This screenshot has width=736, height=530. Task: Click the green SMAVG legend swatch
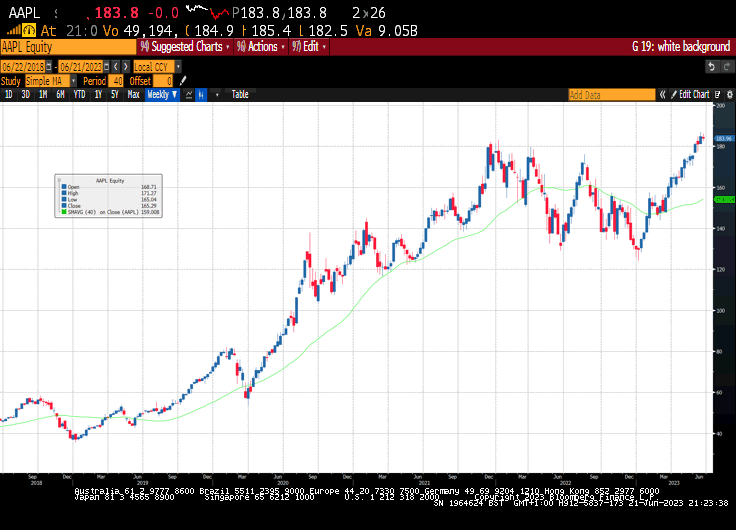click(64, 212)
